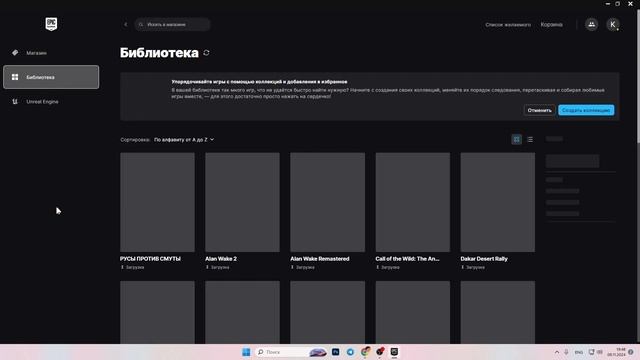
Task: Open Chrome from the taskbar
Action: pyautogui.click(x=365, y=352)
